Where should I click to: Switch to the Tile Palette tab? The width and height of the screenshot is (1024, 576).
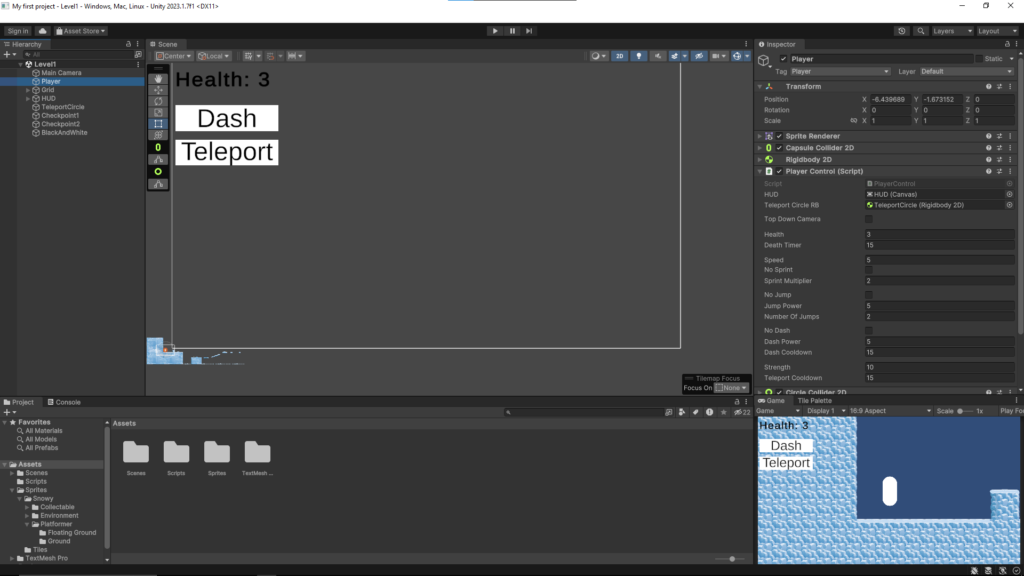pyautogui.click(x=814, y=400)
